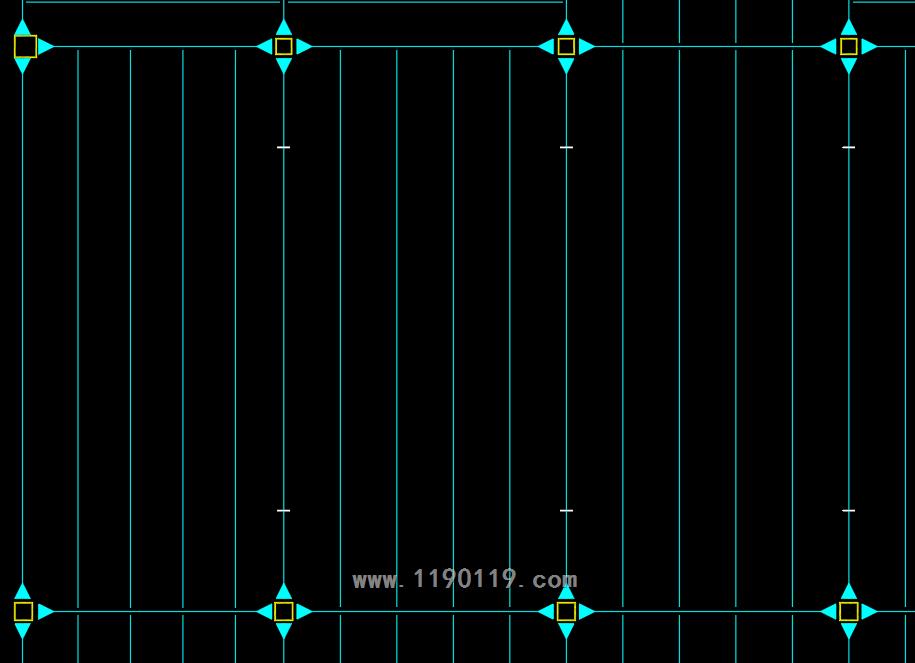This screenshot has width=915, height=663.
Task: Click downward arrow below top-right node
Action: (848, 65)
